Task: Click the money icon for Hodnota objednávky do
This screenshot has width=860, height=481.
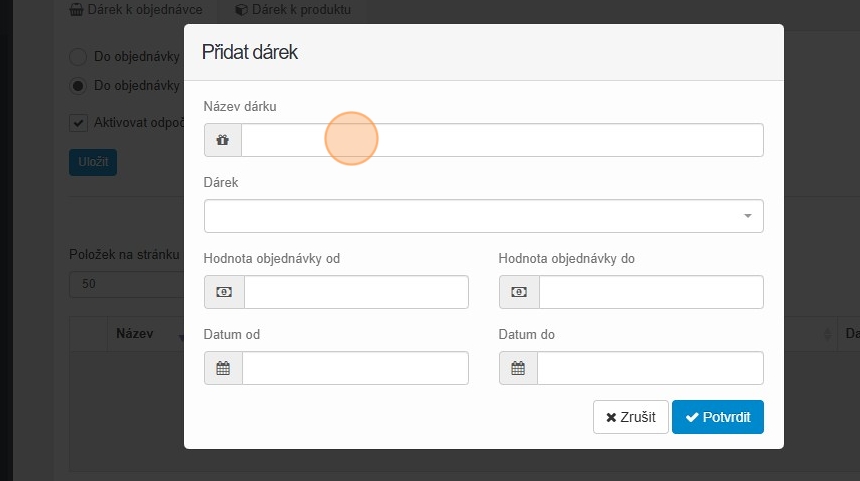Action: click(519, 292)
